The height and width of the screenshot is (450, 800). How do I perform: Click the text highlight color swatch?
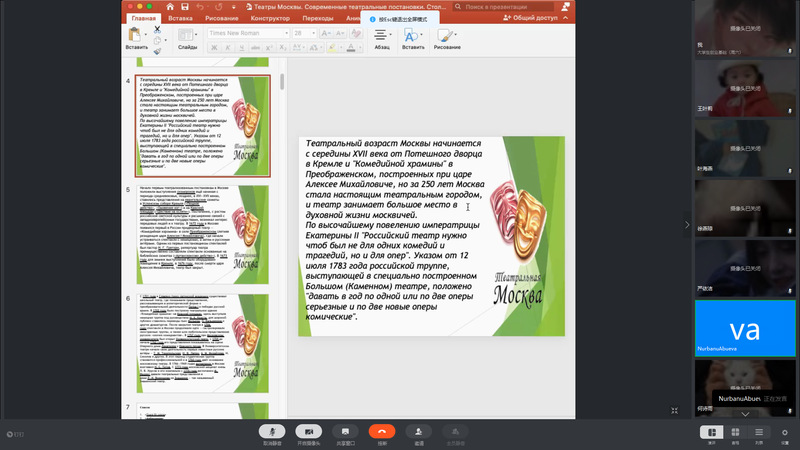(332, 47)
